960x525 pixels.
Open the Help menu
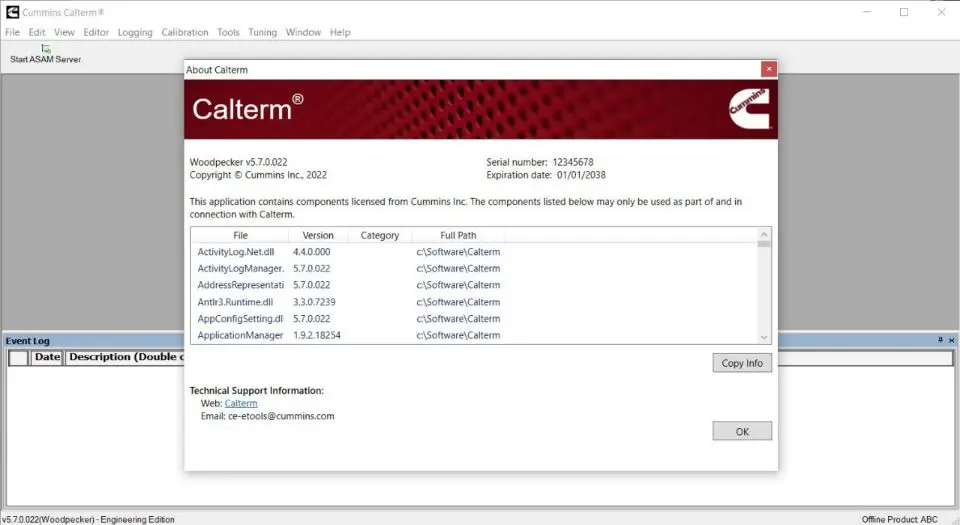340,32
